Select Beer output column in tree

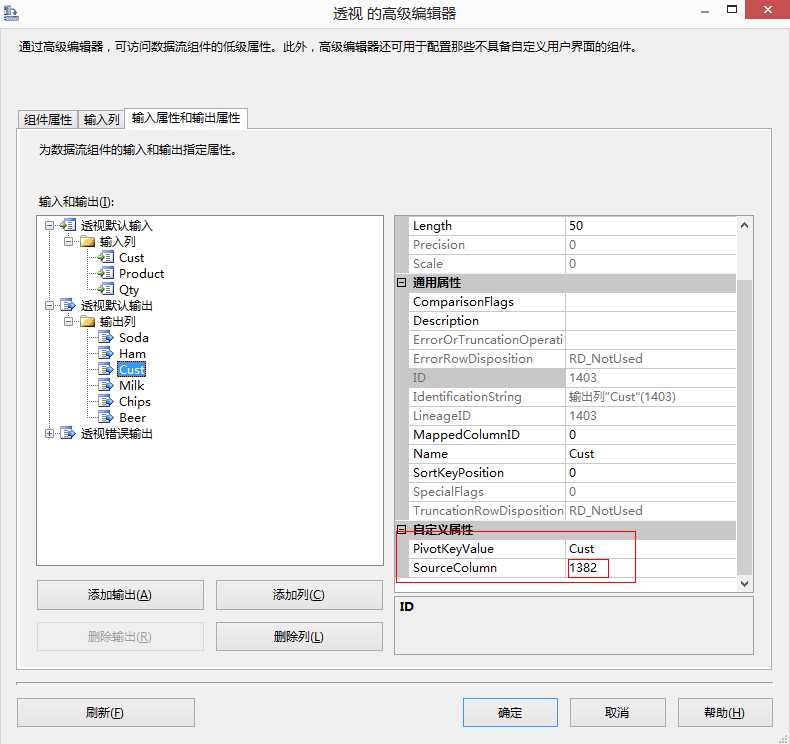(133, 418)
